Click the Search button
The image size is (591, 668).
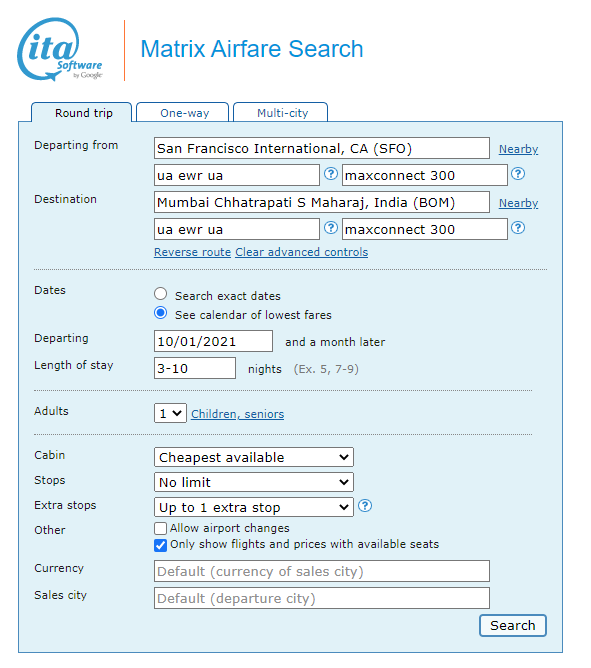click(513, 625)
